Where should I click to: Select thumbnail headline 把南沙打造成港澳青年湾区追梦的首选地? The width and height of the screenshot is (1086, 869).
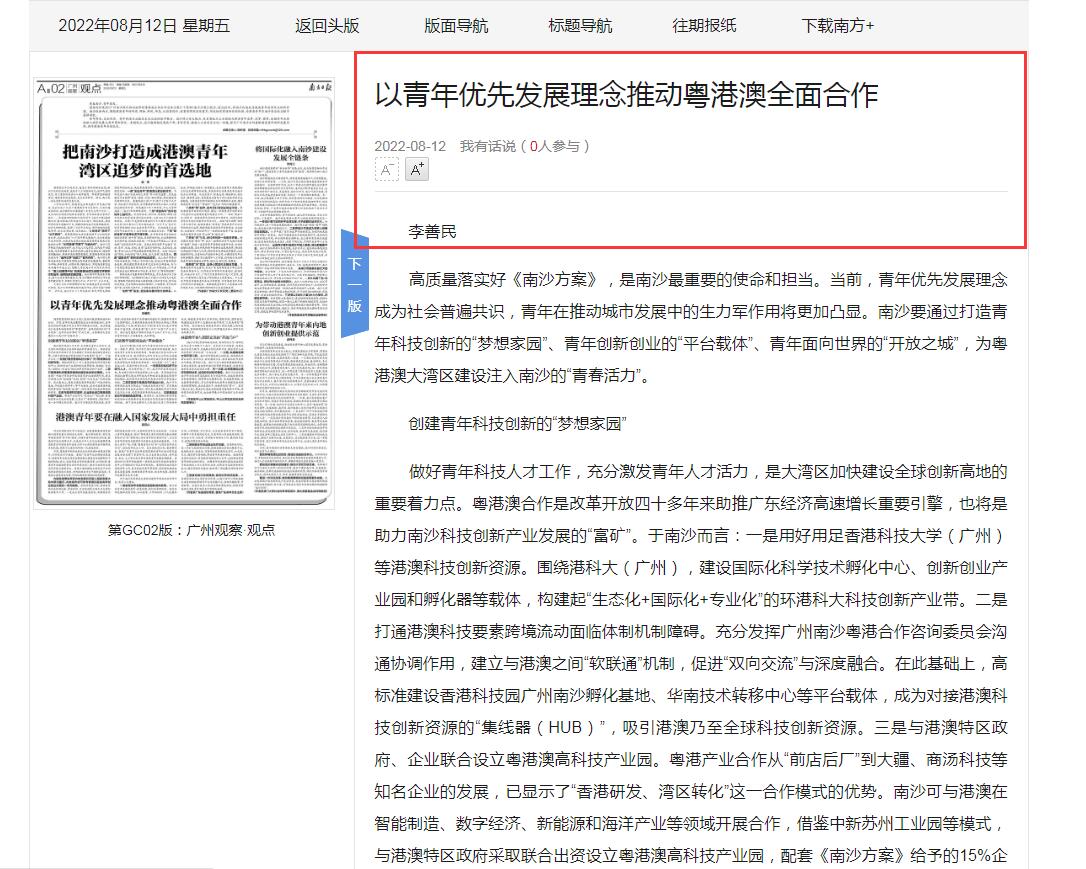click(145, 161)
